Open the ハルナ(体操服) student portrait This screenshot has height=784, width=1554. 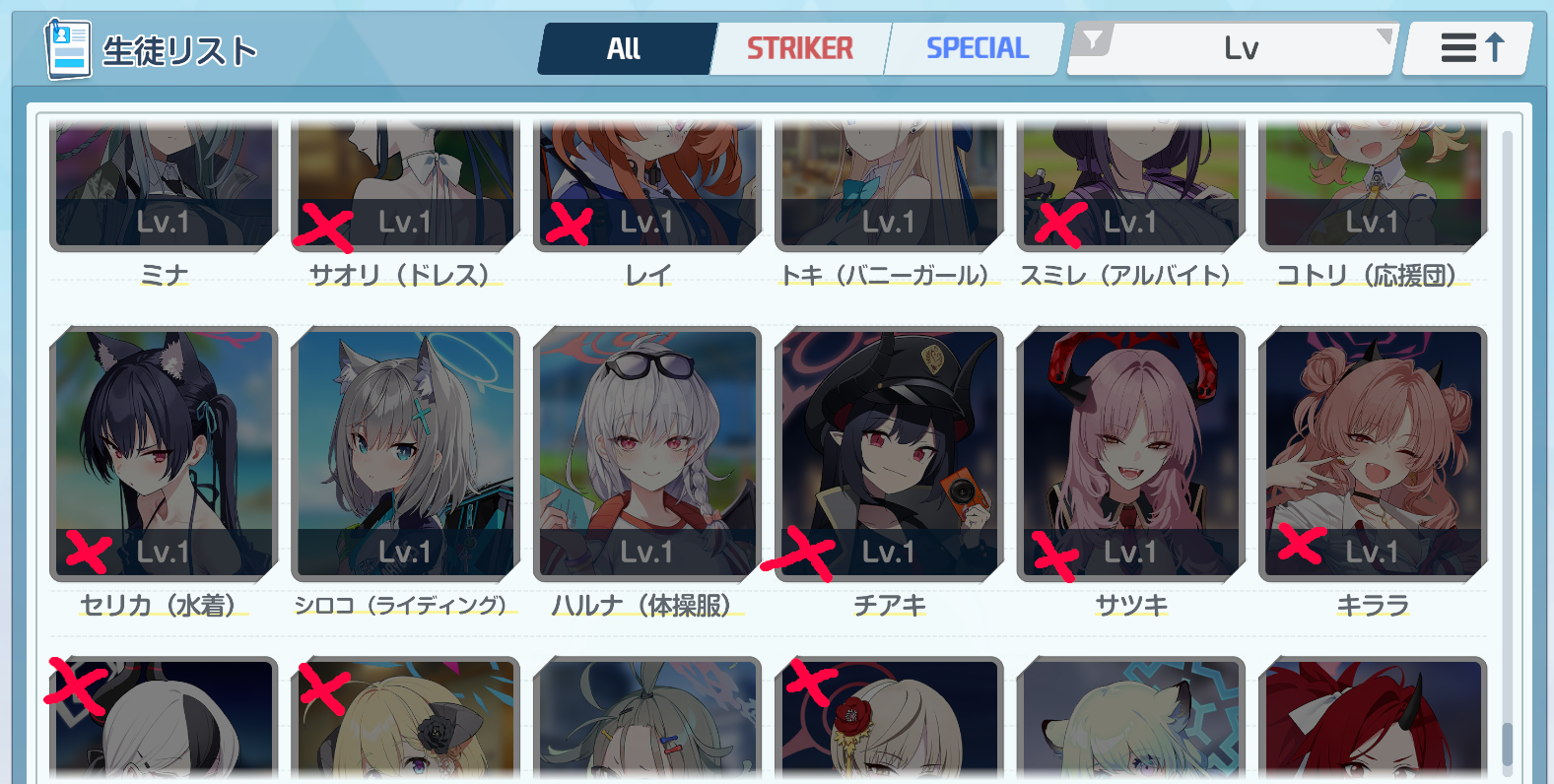[x=647, y=454]
